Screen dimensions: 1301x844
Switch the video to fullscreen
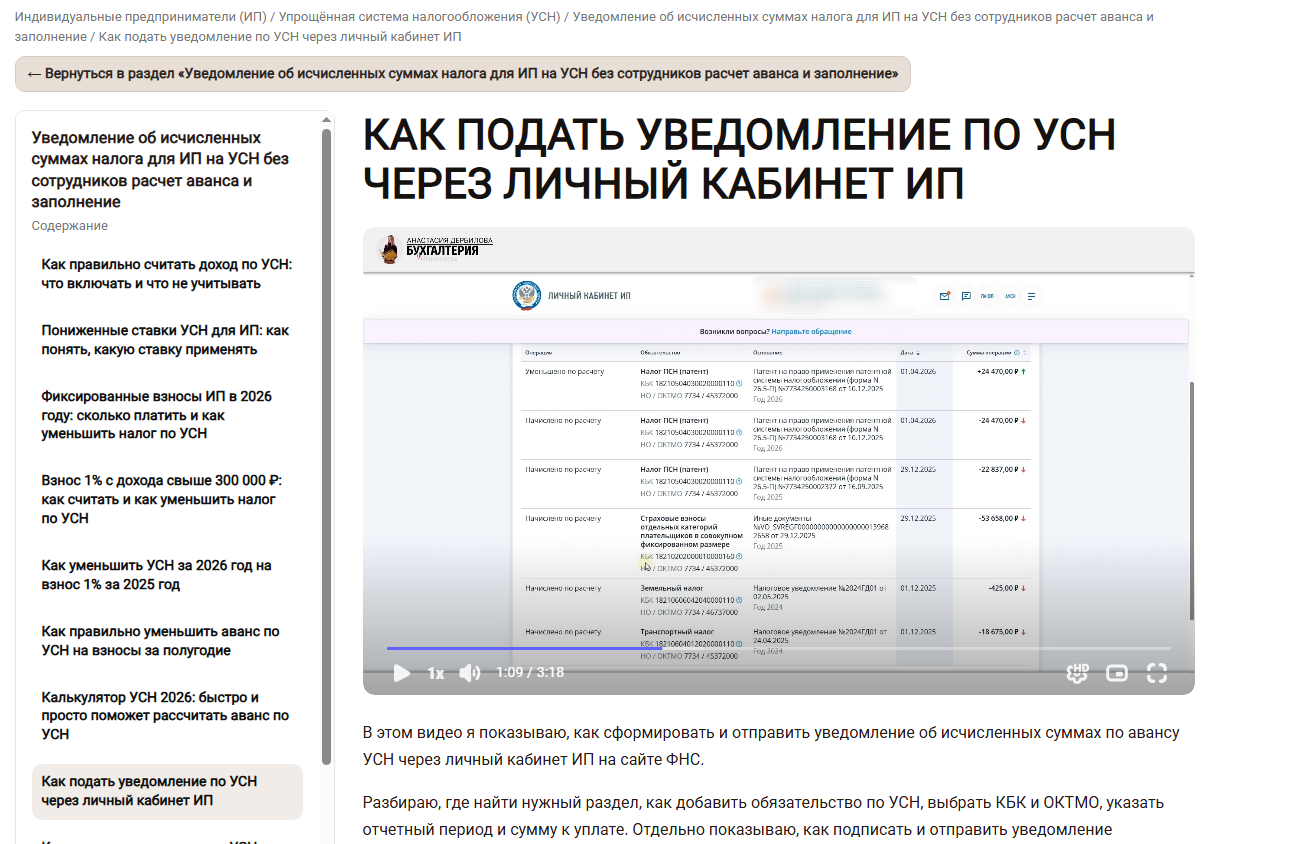pos(1157,673)
